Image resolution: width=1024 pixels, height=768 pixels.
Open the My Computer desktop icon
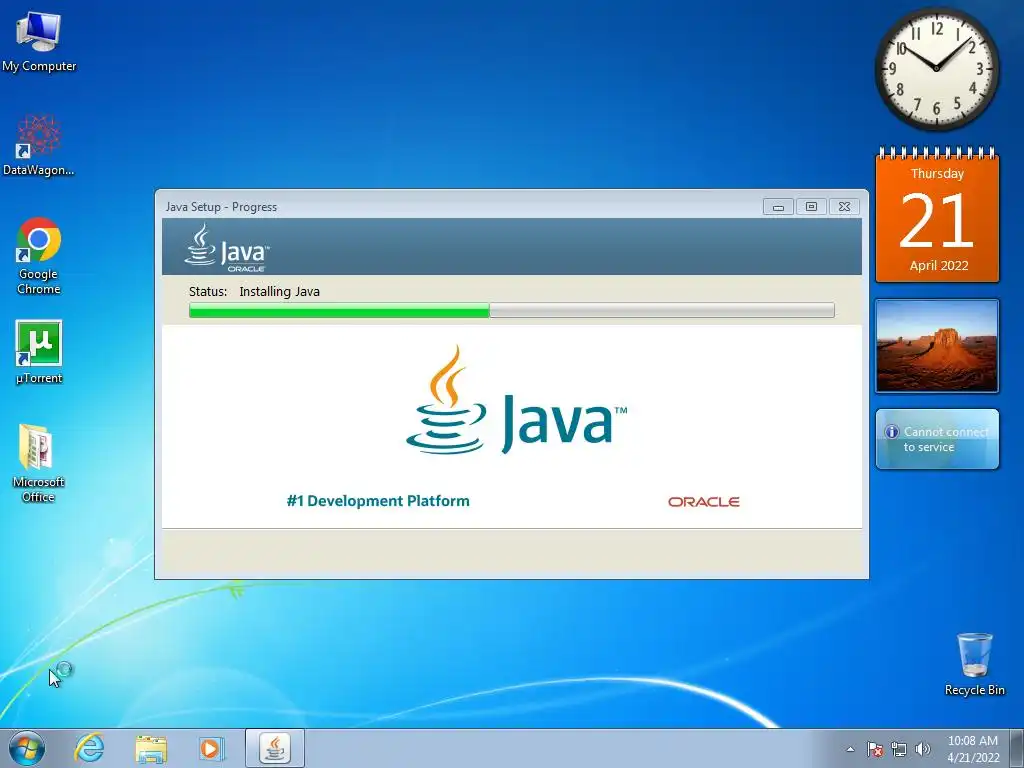(x=39, y=41)
